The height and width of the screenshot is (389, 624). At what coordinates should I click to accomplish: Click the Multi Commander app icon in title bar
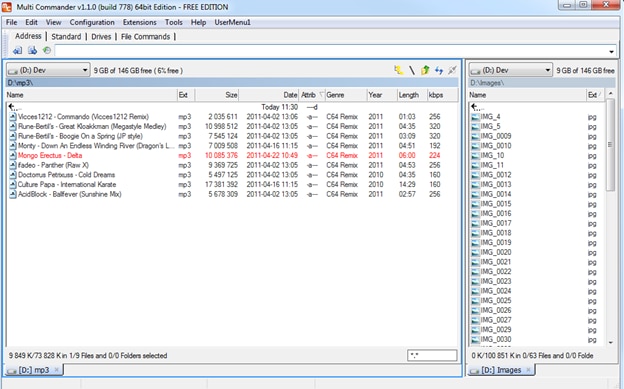7,7
